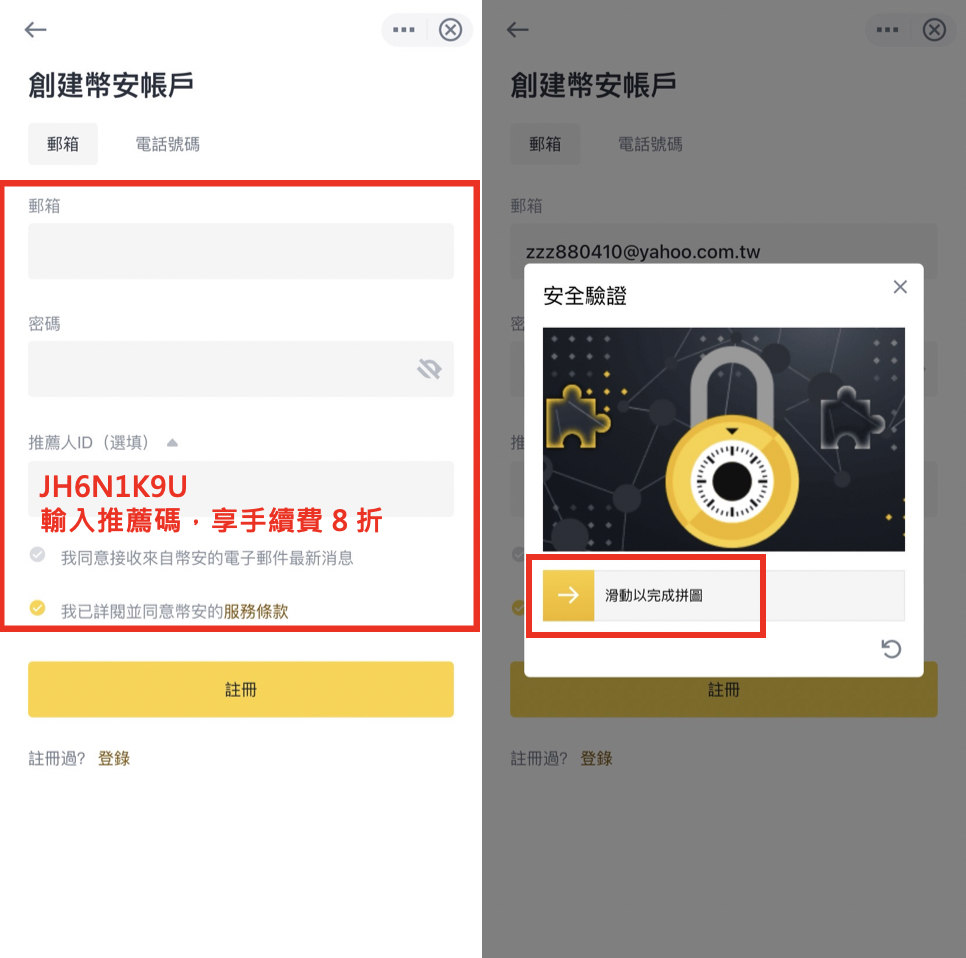Toggle the 服務條款 agreement checkbox
The image size is (966, 958).
38,608
